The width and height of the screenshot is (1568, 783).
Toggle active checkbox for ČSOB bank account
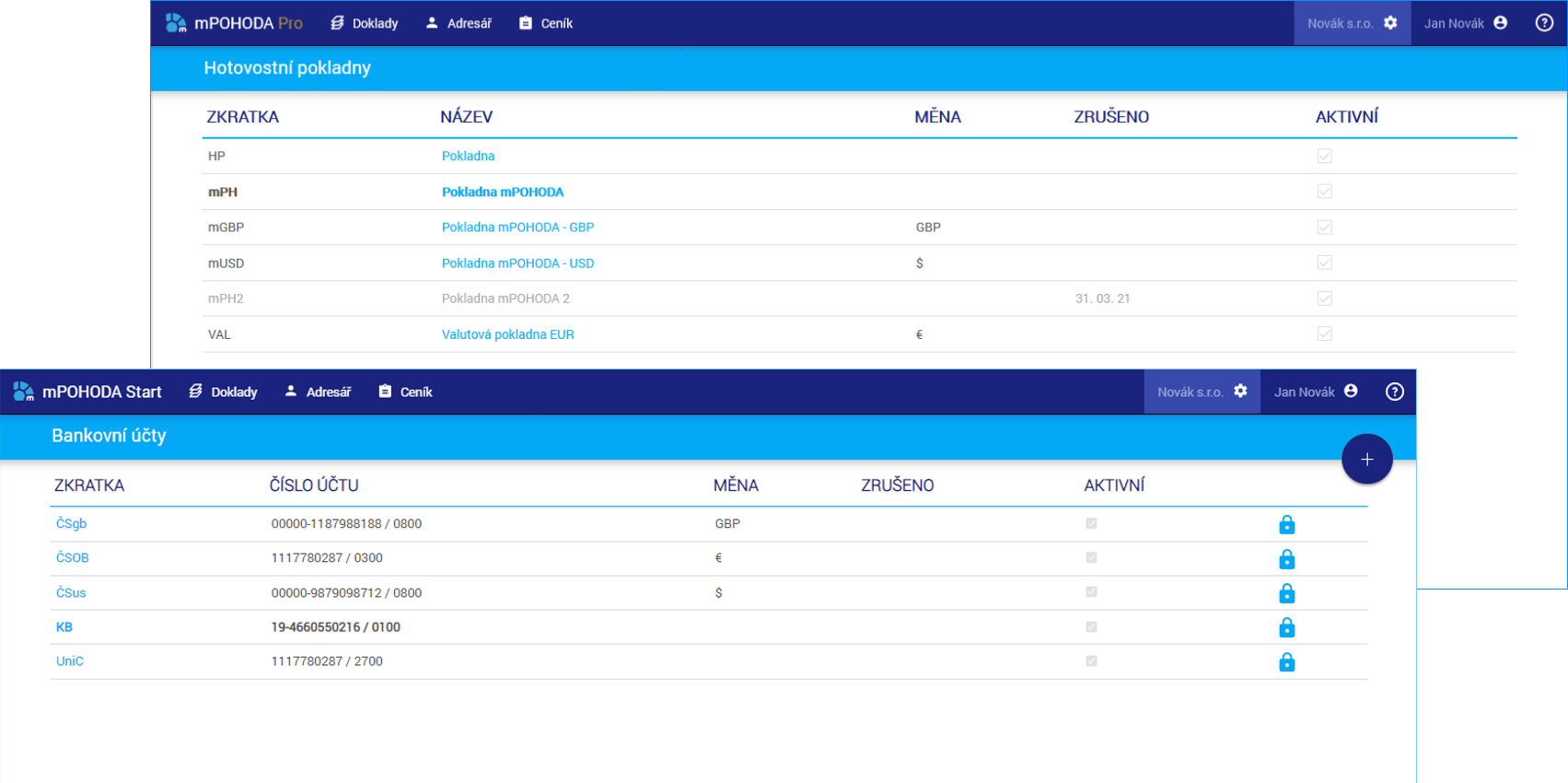tap(1092, 557)
